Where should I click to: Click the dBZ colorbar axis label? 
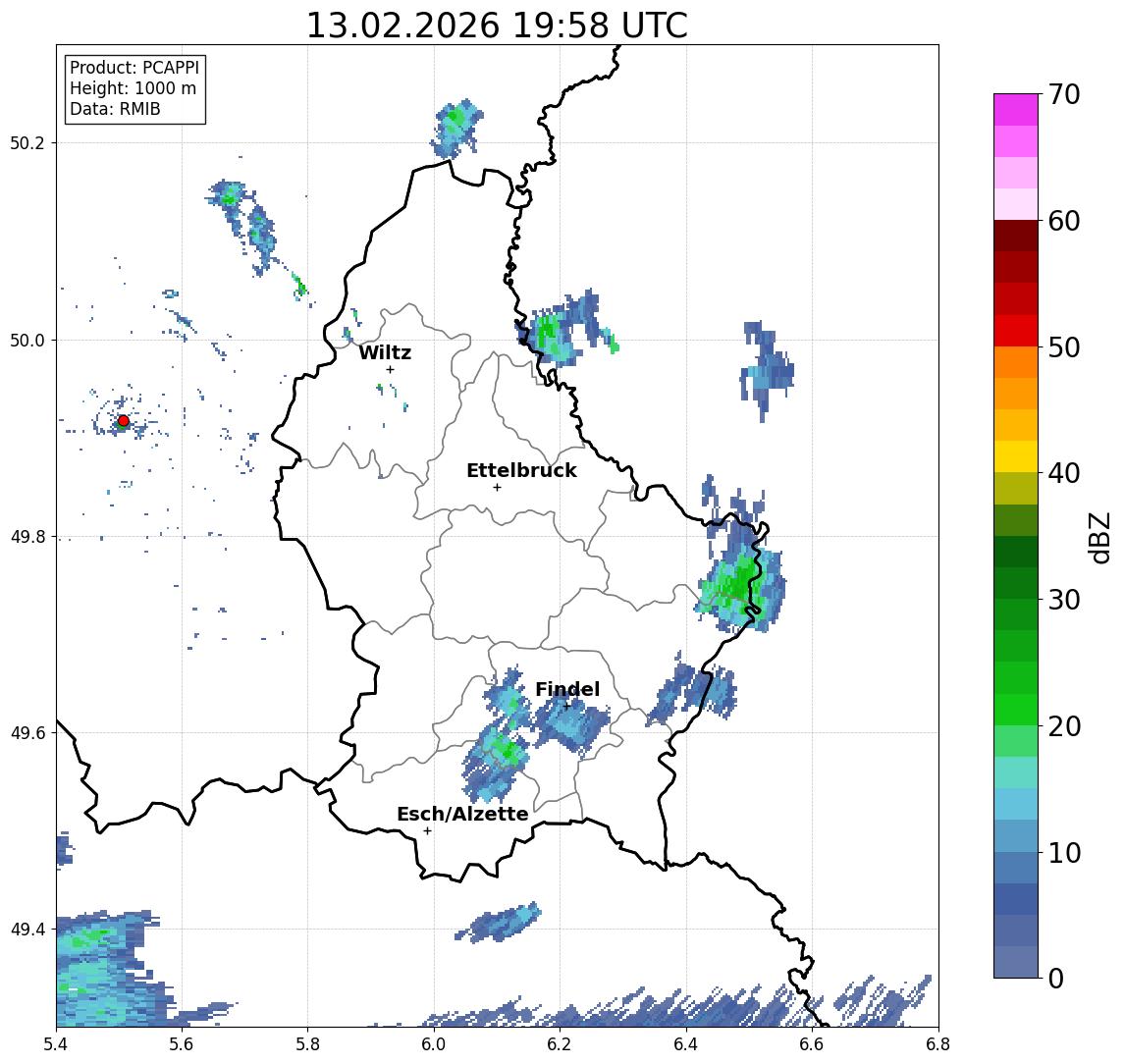click(x=1099, y=537)
